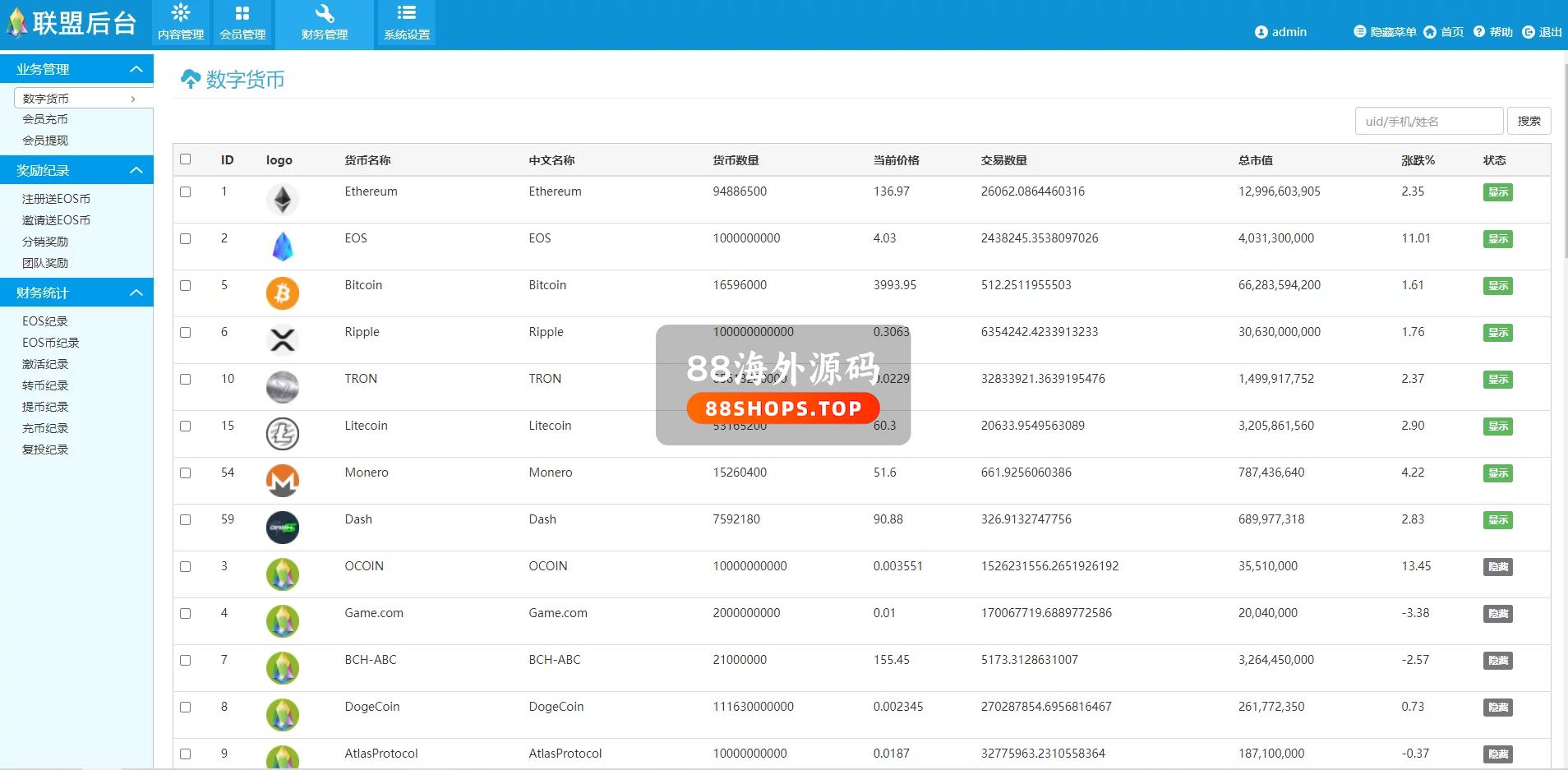This screenshot has width=1568, height=770.
Task: Click the uid/手机/姓名 search input field
Action: (x=1428, y=121)
